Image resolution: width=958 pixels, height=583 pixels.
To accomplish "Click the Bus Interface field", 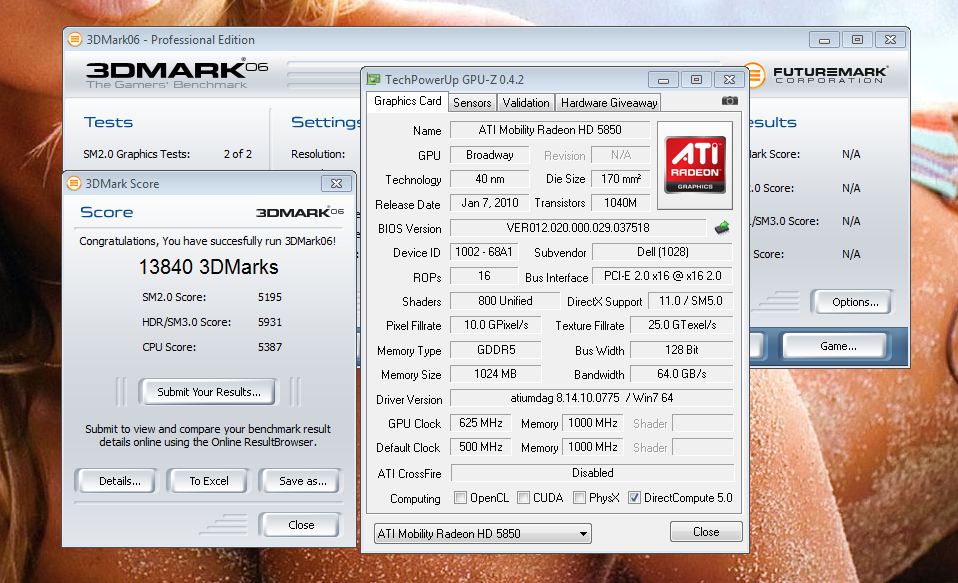I will pyautogui.click(x=662, y=276).
